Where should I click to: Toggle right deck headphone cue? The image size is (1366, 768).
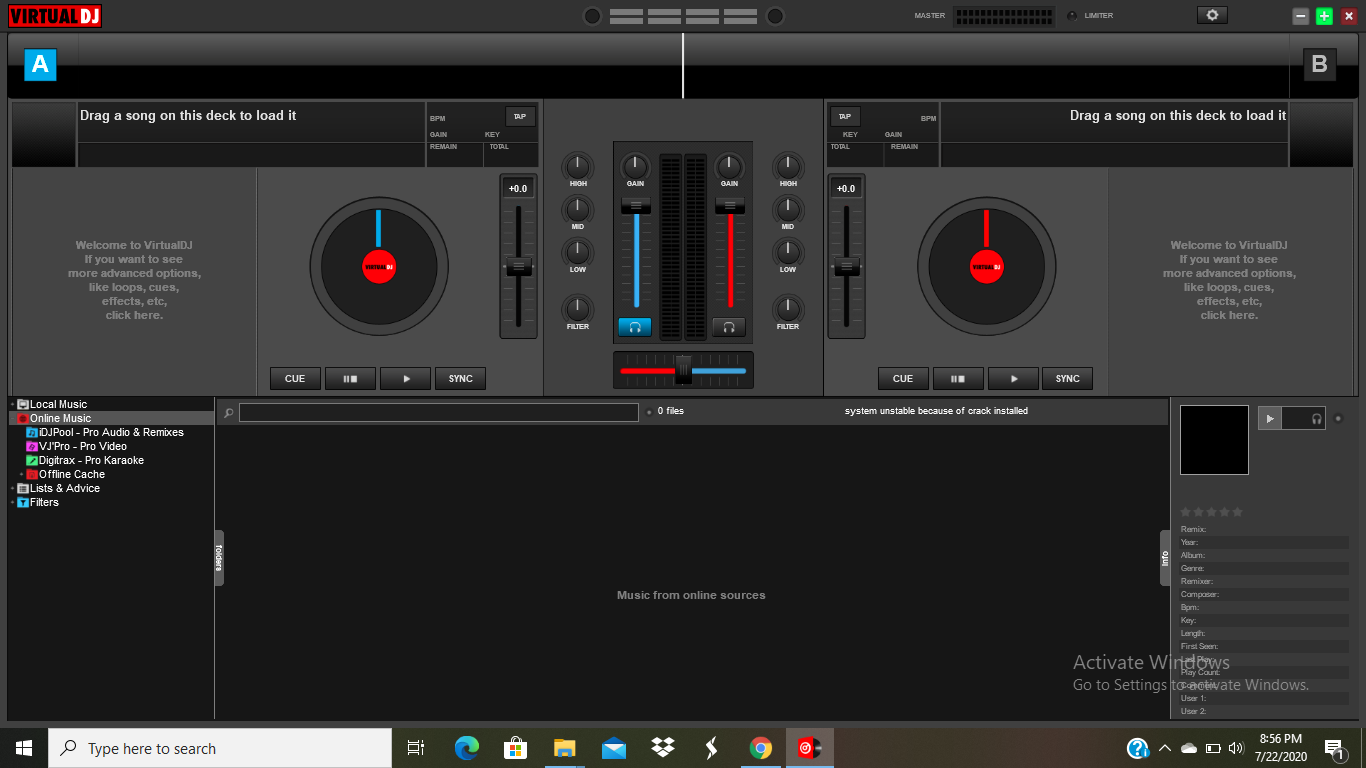pos(729,327)
